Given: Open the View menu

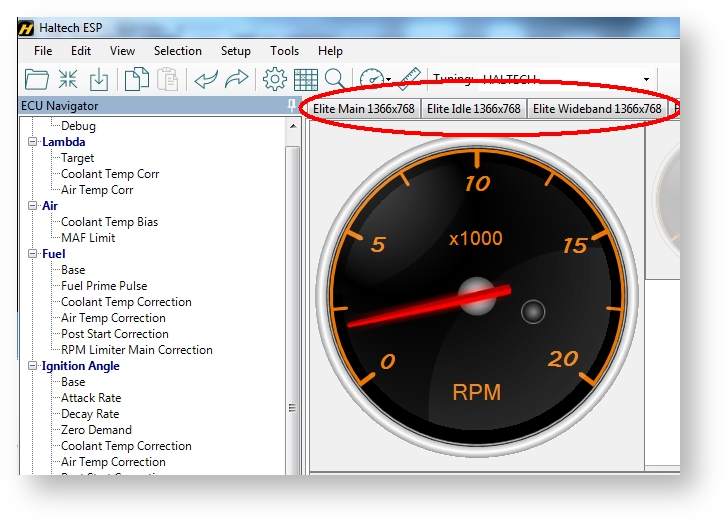Looking at the screenshot, I should point(122,51).
